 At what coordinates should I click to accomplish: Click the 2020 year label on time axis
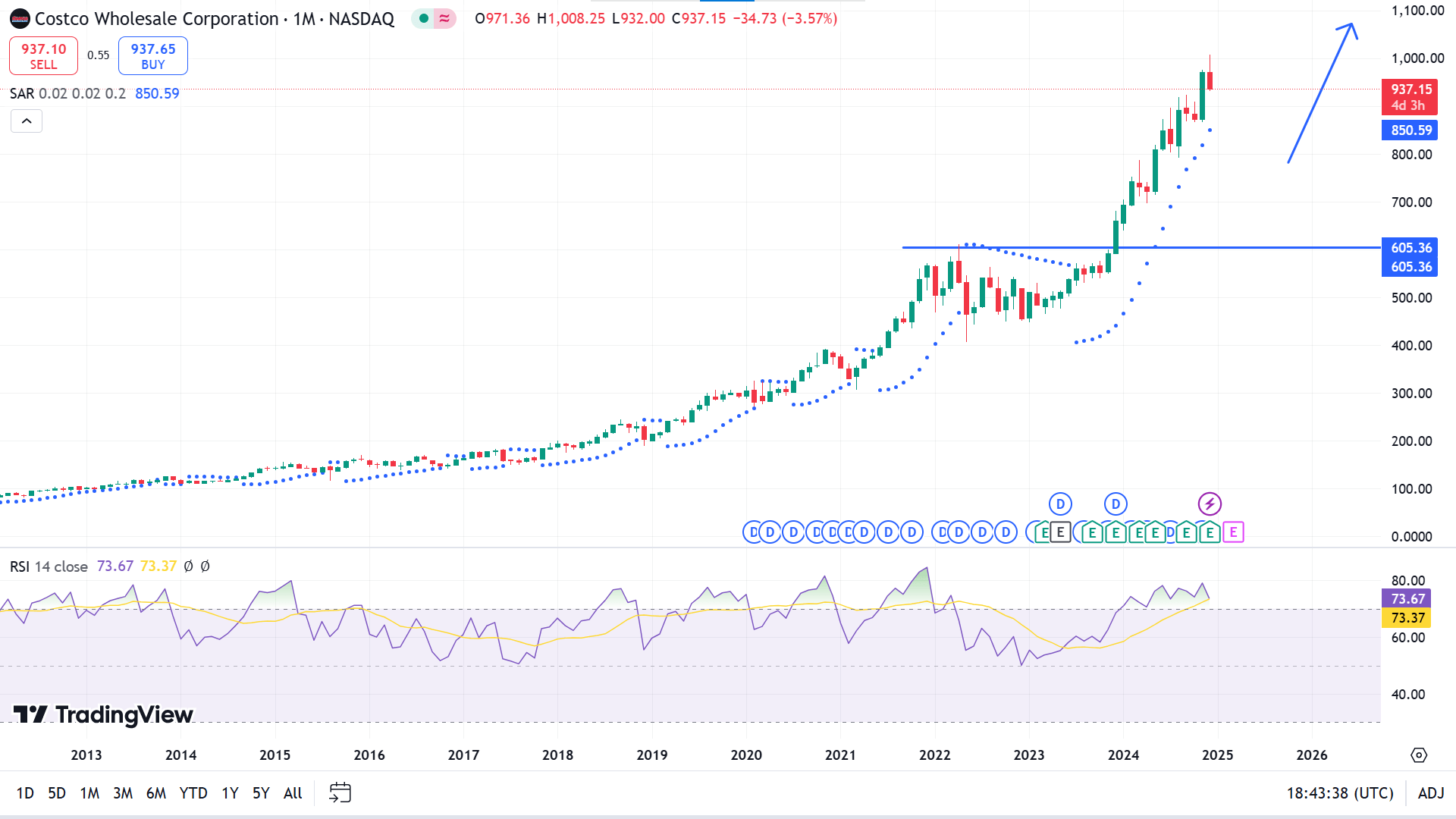746,755
